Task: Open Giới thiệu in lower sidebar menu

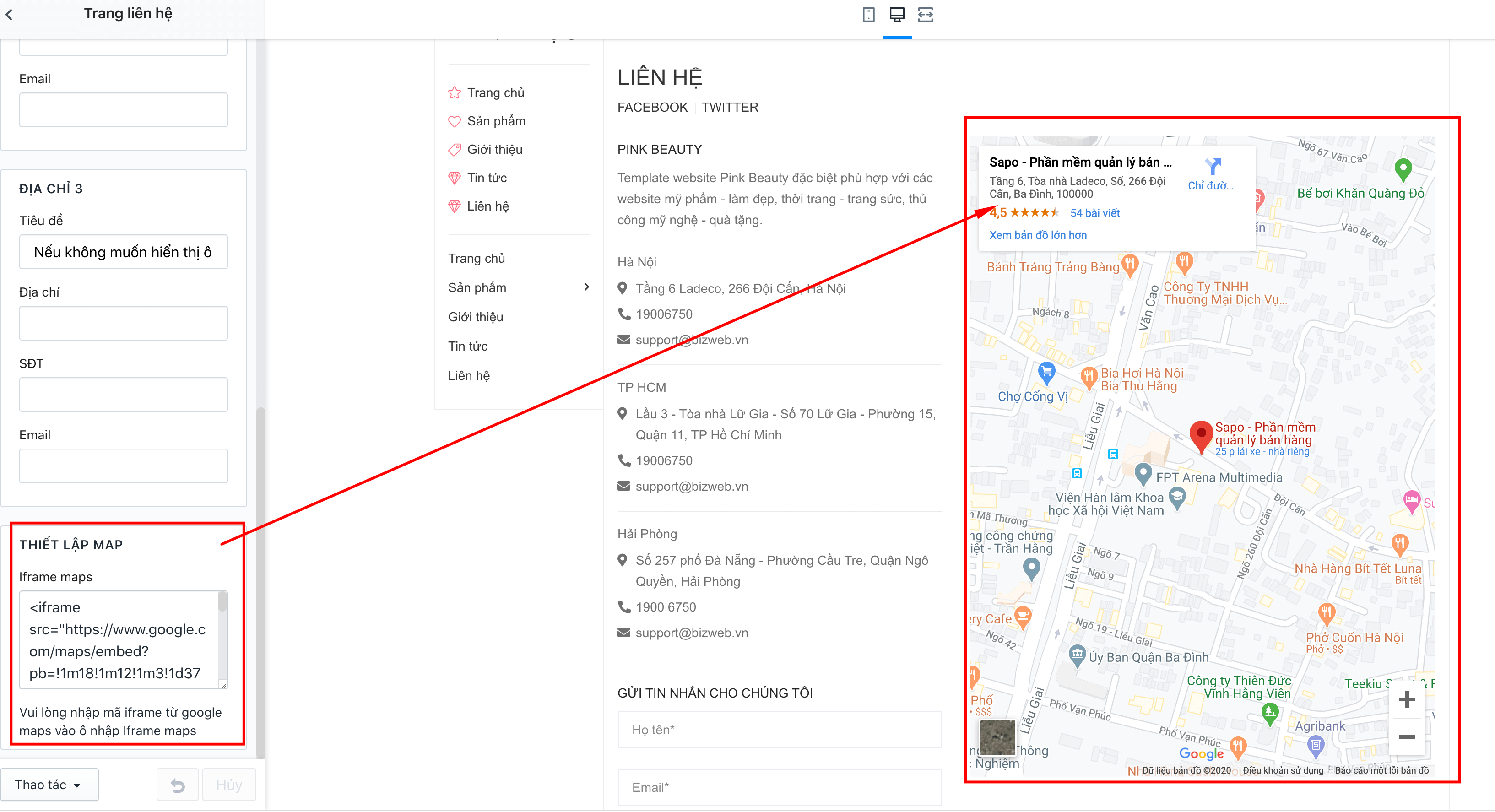Action: point(475,317)
